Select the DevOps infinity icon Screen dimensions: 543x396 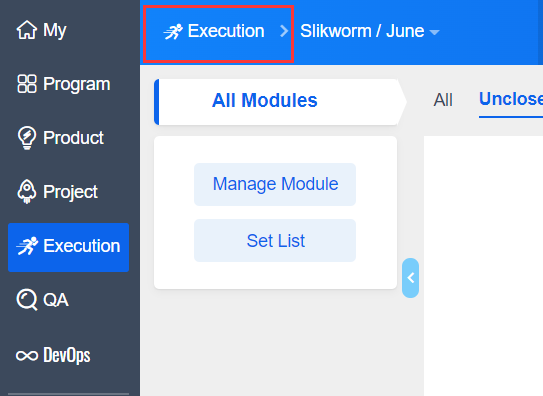(27, 356)
